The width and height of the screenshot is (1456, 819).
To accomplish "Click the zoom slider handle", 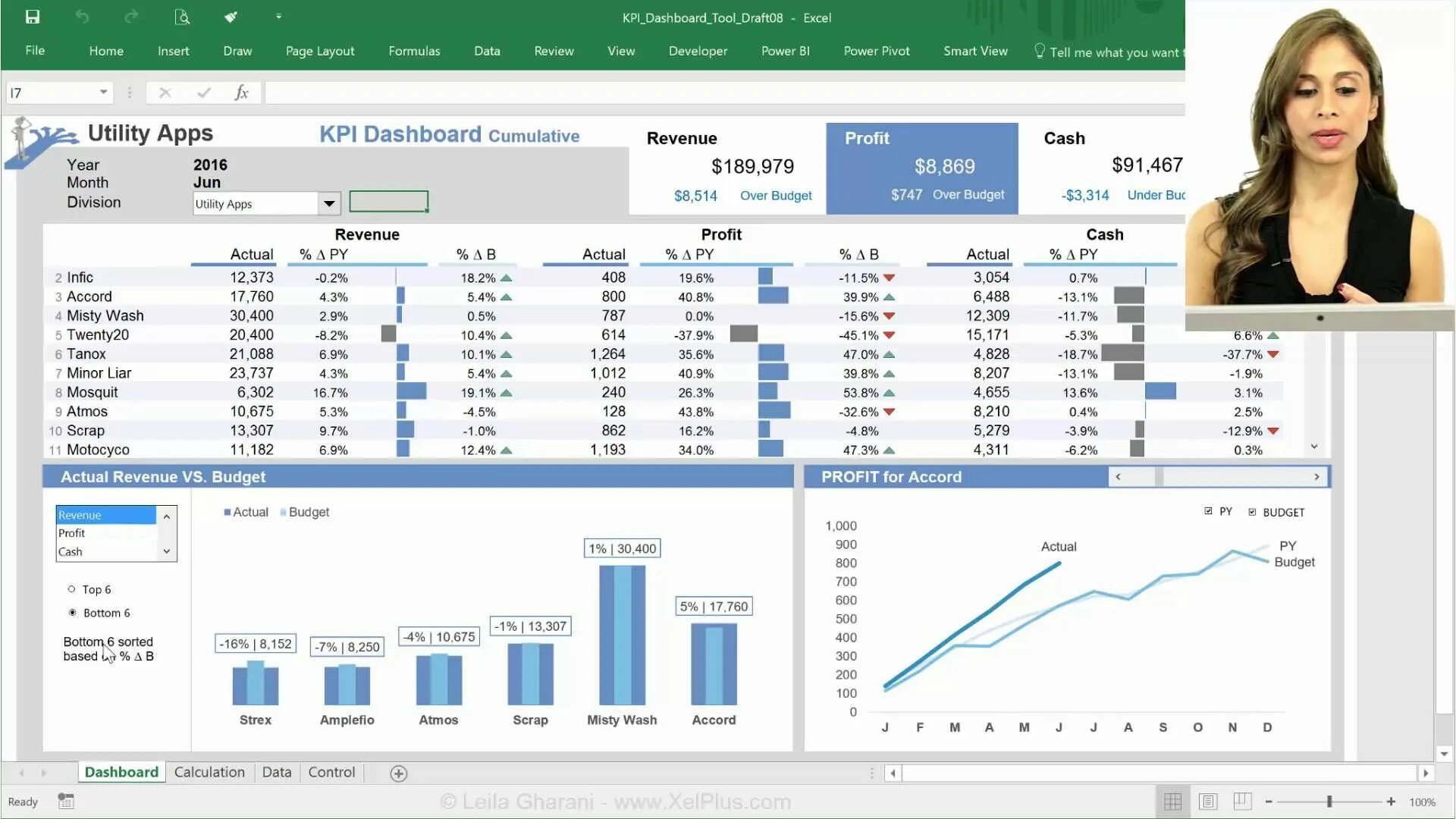I will coord(1329,802).
